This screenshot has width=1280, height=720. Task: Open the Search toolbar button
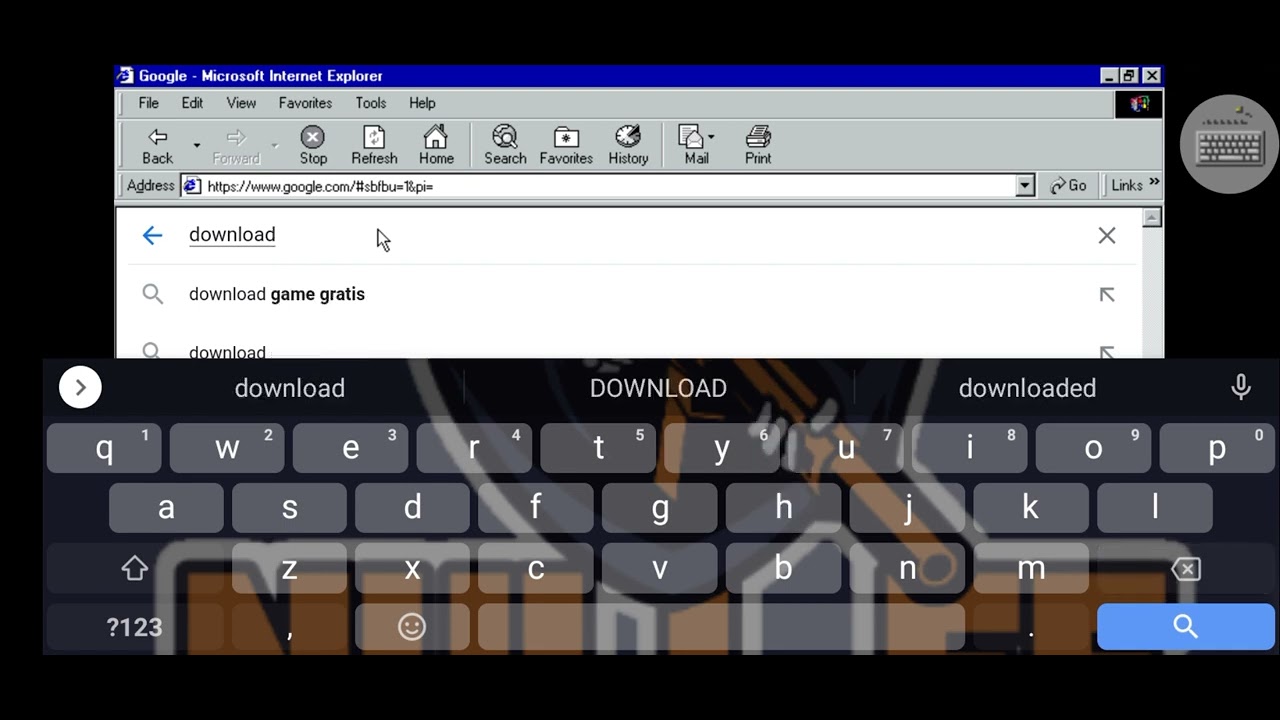coord(505,145)
